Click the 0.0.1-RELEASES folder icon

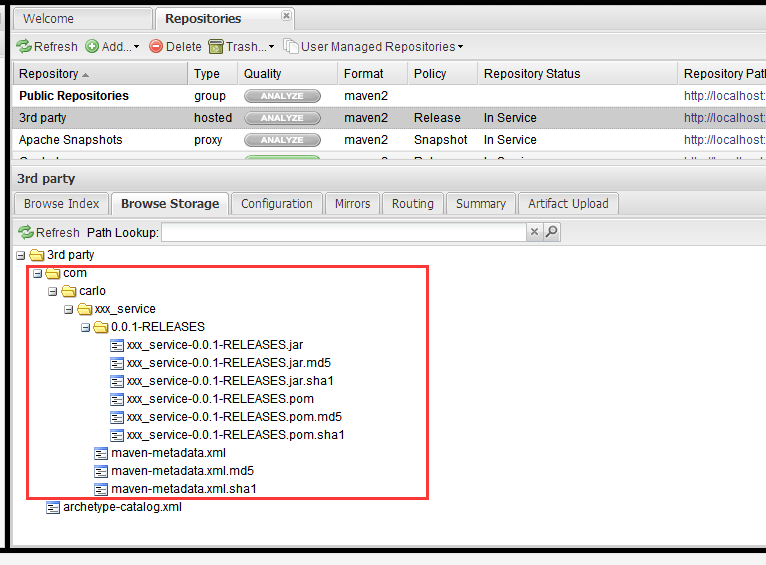(101, 327)
